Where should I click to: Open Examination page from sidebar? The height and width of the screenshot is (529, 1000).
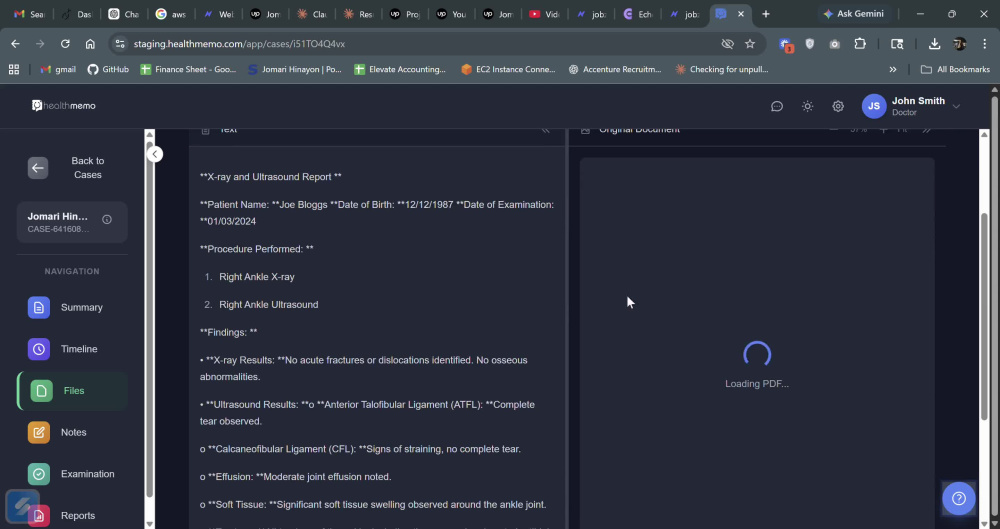click(x=72, y=474)
